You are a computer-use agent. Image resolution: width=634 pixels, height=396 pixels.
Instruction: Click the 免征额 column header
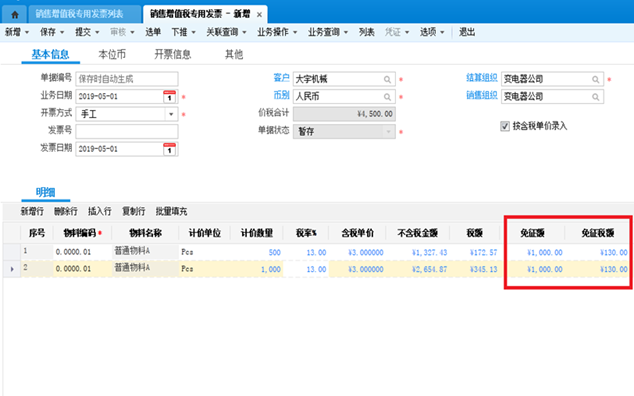(532, 233)
